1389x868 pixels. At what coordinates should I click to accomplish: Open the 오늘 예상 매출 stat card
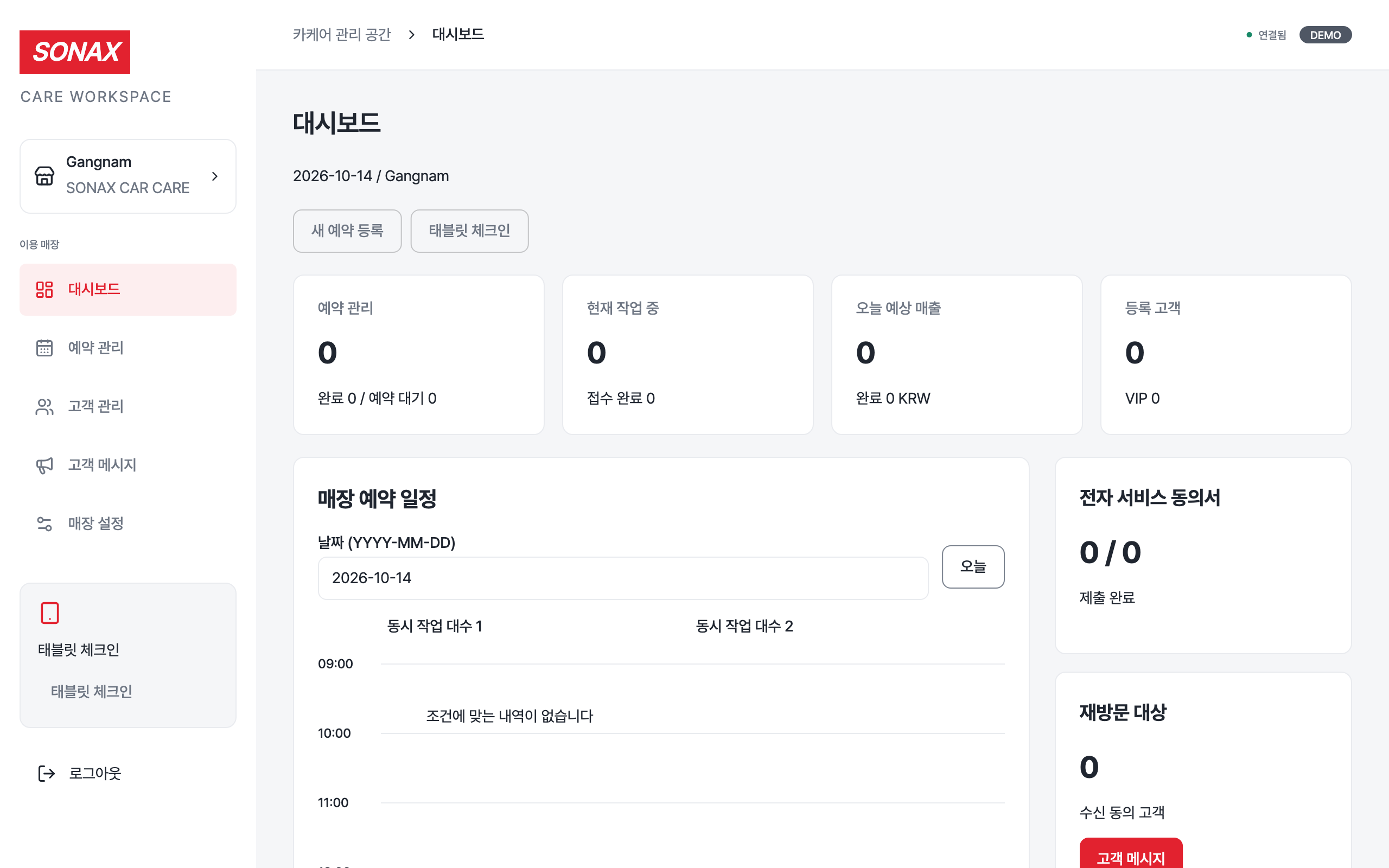pyautogui.click(x=957, y=355)
